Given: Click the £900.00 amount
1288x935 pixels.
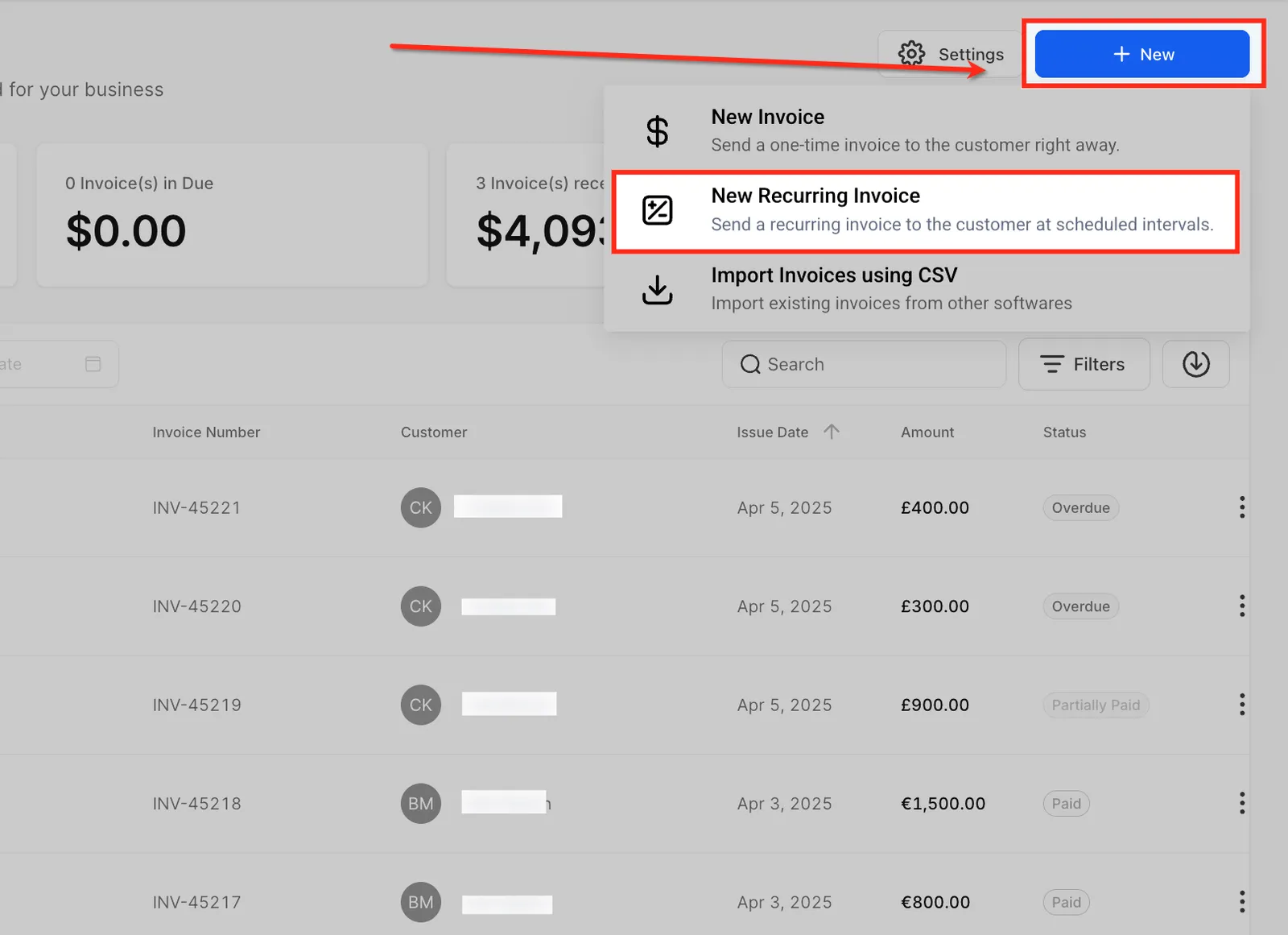Looking at the screenshot, I should point(935,705).
